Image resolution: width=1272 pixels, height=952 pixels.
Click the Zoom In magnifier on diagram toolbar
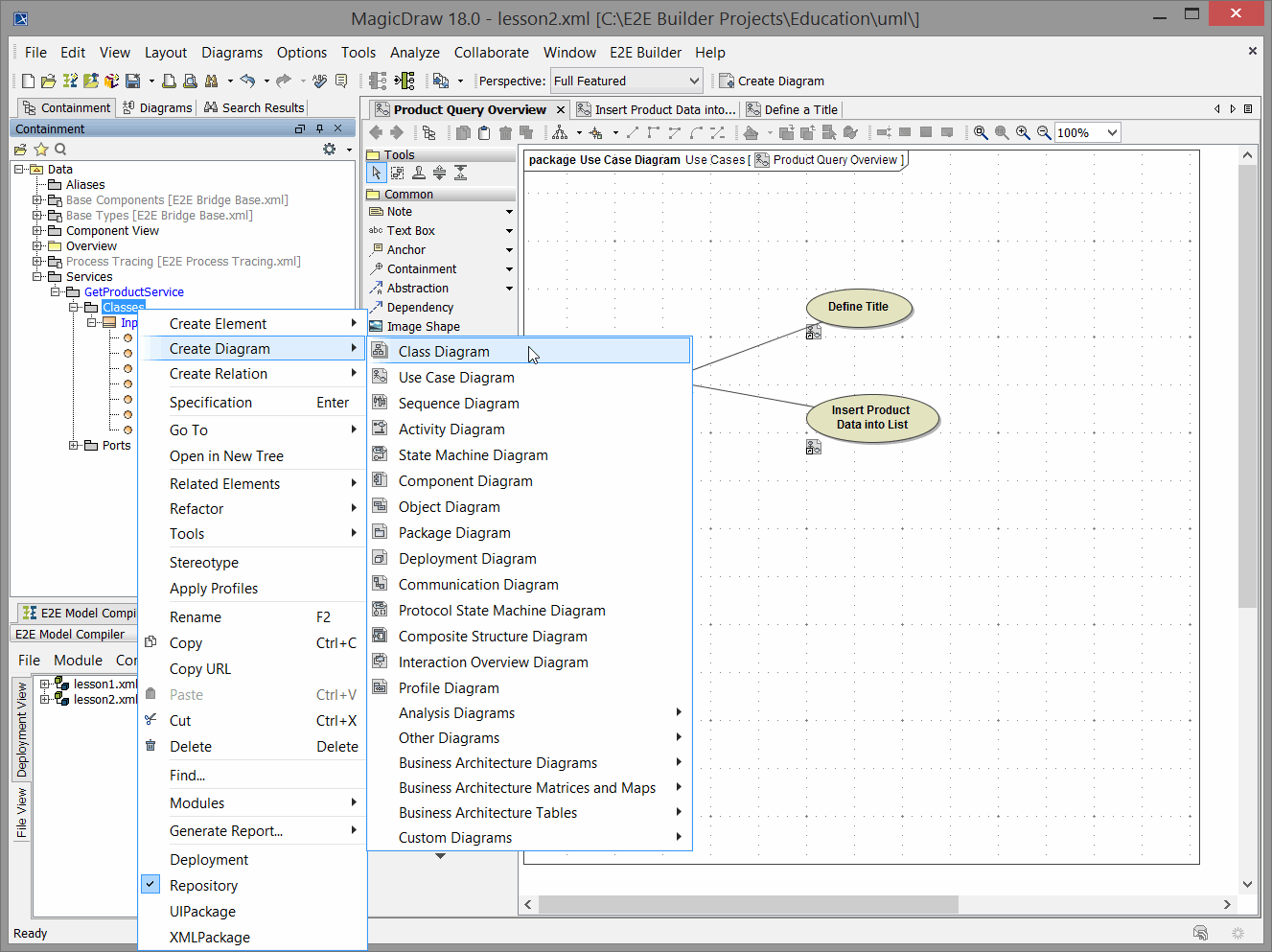[1022, 132]
